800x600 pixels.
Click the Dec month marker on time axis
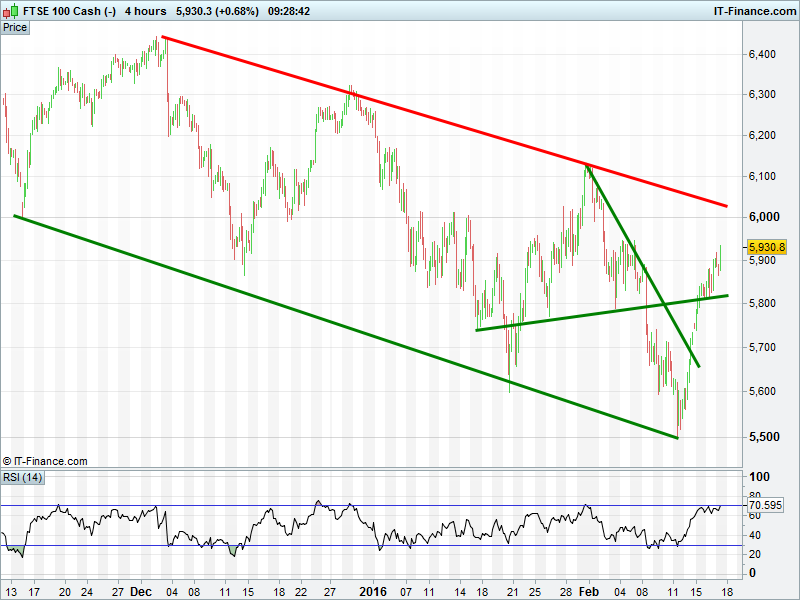click(139, 591)
